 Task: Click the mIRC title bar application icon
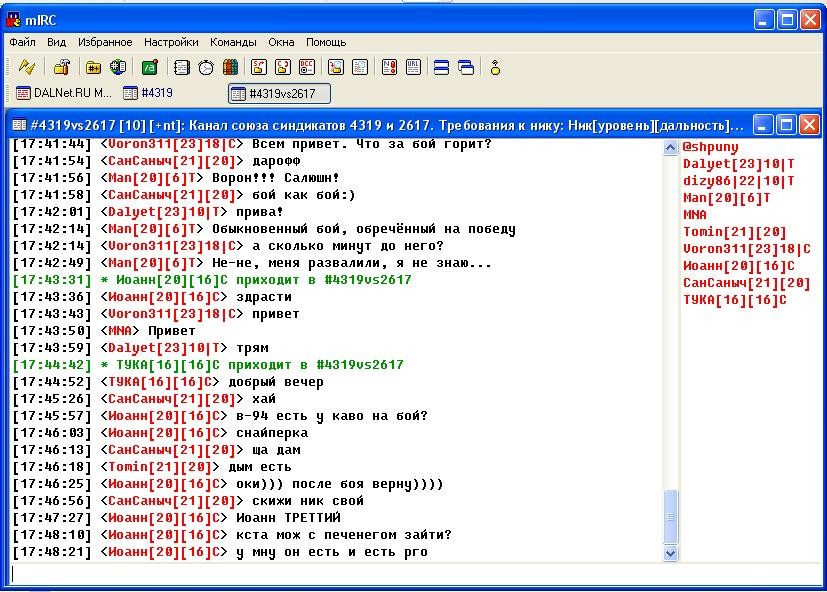point(13,20)
